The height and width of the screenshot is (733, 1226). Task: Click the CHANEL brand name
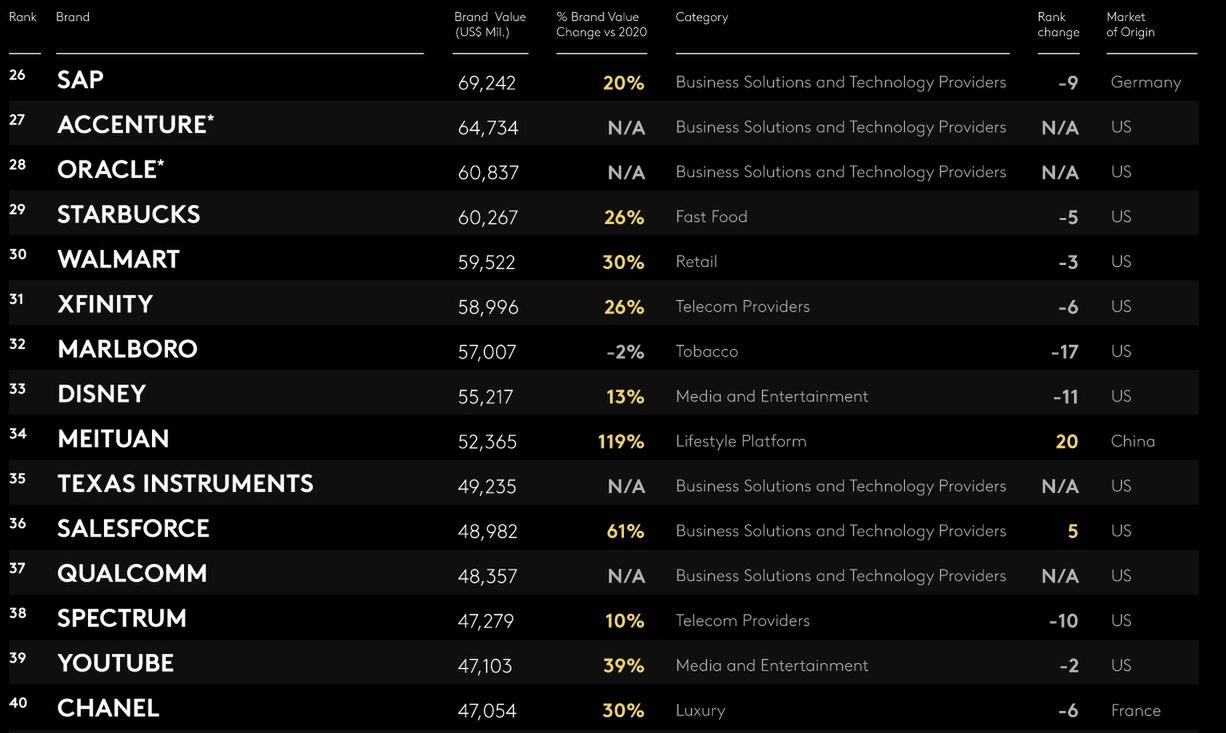108,708
